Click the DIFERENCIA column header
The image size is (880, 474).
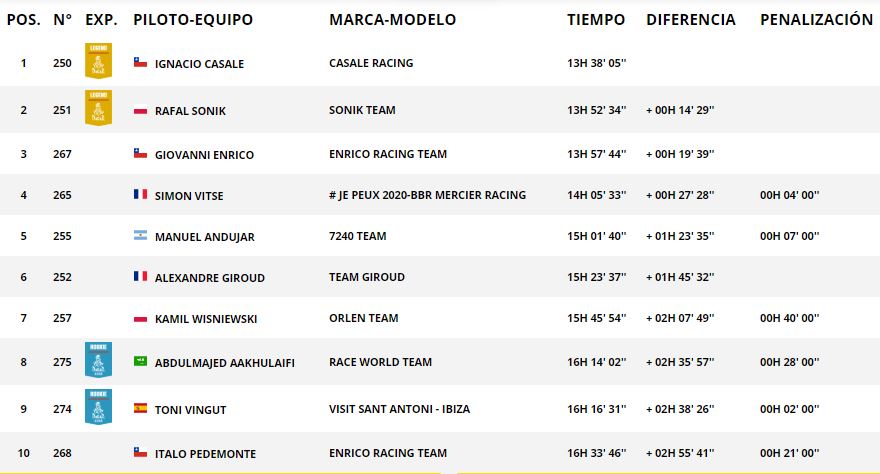coord(690,20)
